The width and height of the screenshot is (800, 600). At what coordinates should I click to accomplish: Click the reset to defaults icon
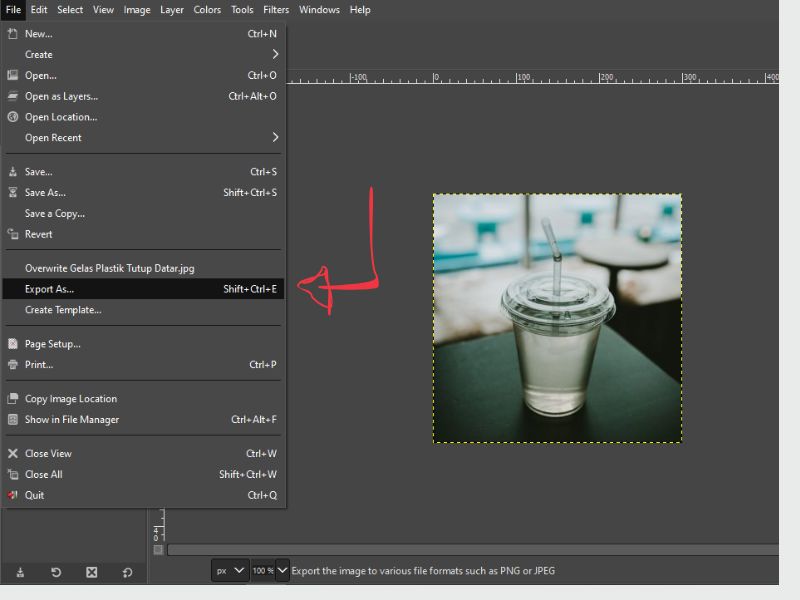tap(127, 572)
